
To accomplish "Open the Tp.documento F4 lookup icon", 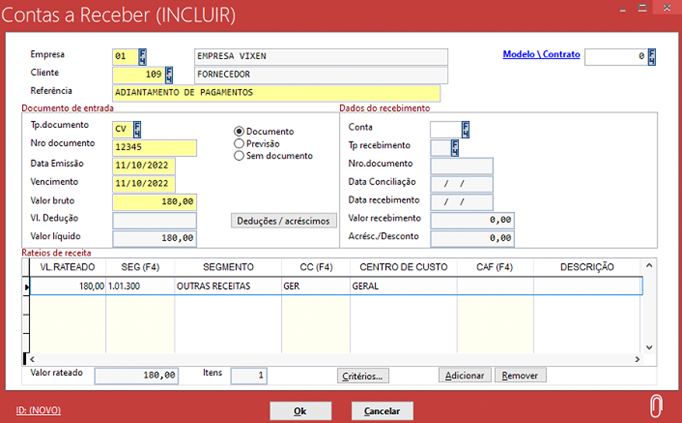I will (x=137, y=128).
